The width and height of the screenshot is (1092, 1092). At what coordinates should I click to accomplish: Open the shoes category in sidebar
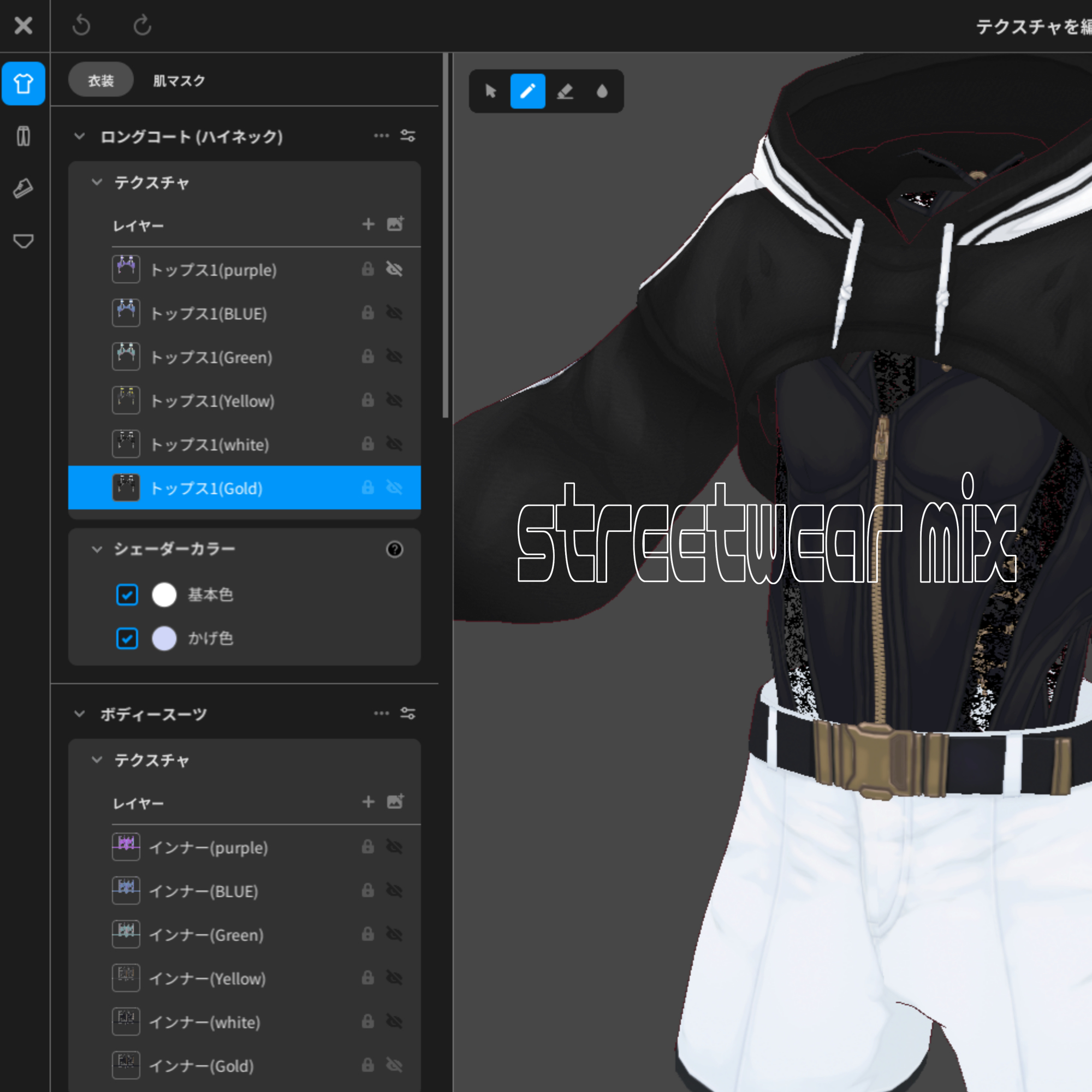tap(23, 188)
